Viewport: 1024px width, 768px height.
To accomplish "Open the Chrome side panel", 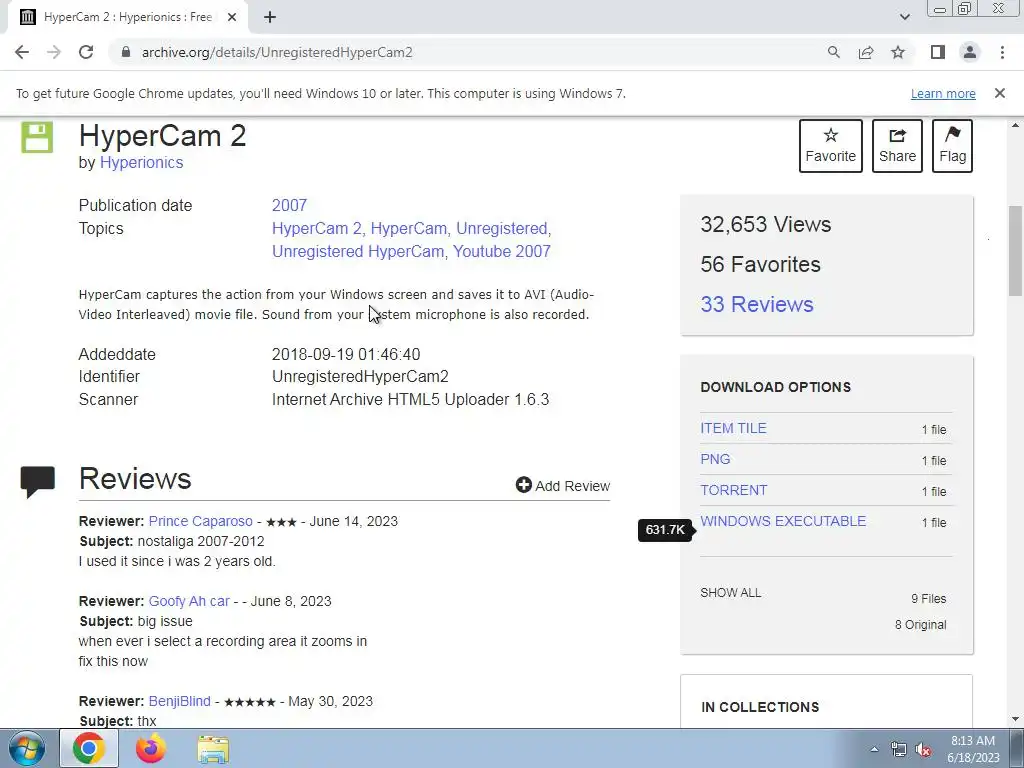I will click(x=938, y=52).
